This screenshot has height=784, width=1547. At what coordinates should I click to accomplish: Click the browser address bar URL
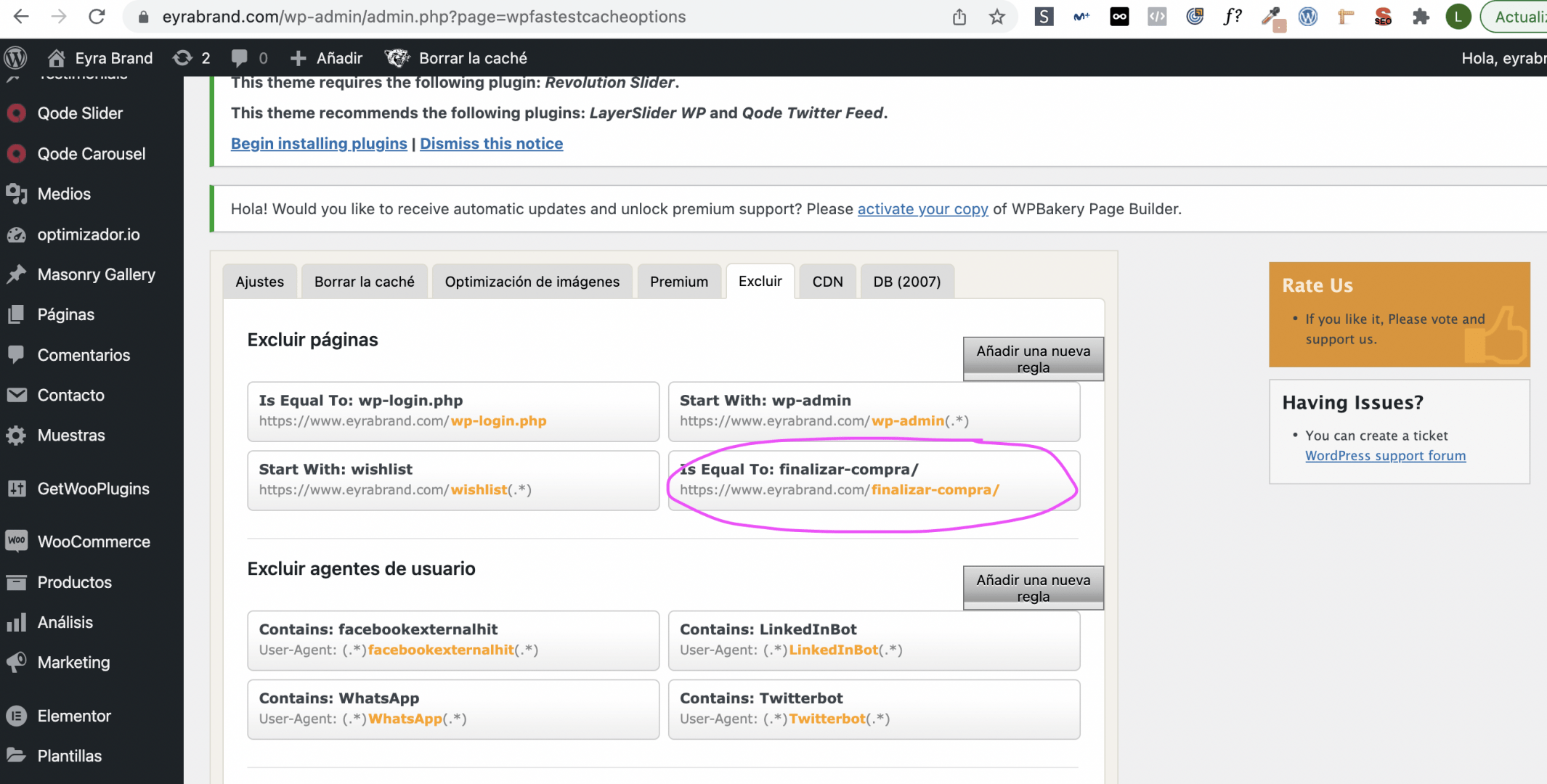click(423, 17)
